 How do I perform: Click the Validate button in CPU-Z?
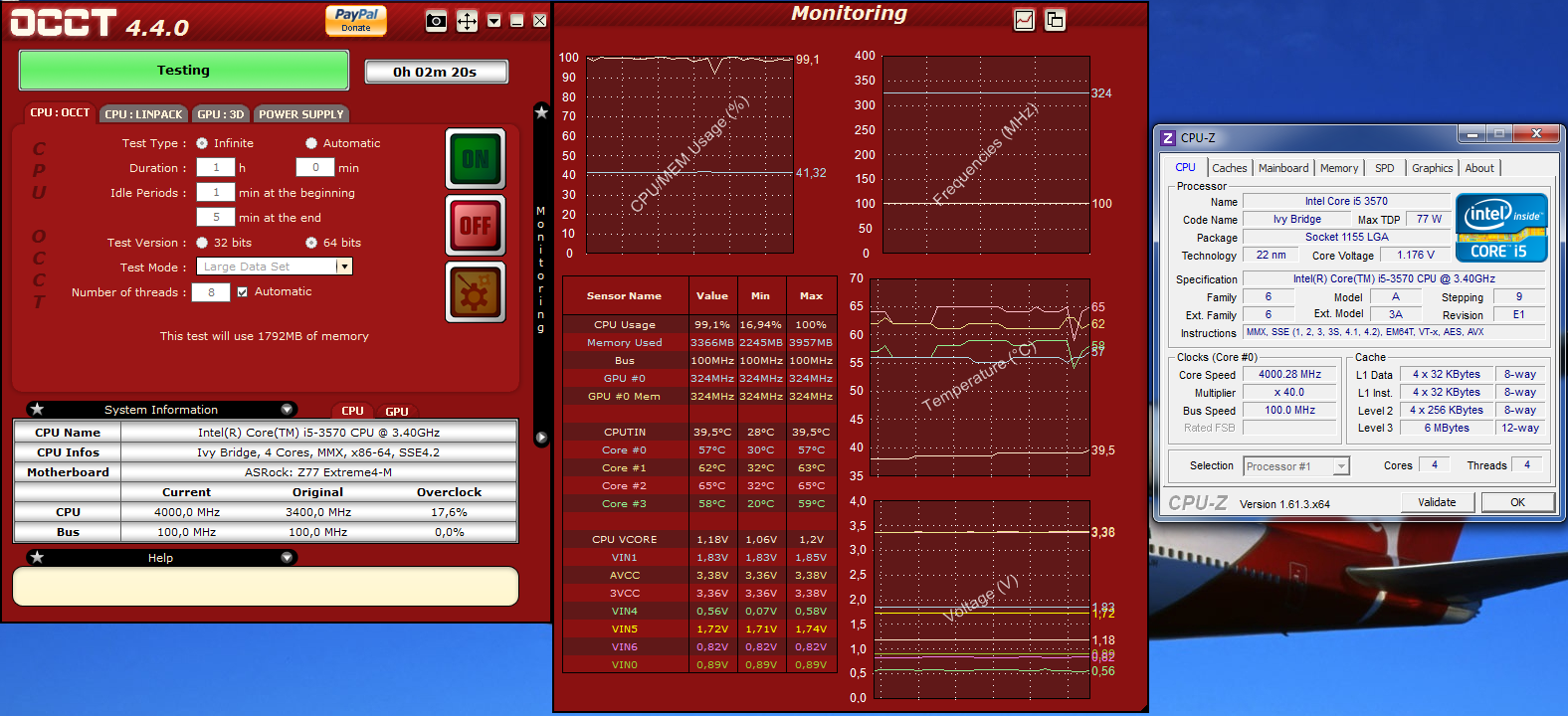(1437, 502)
